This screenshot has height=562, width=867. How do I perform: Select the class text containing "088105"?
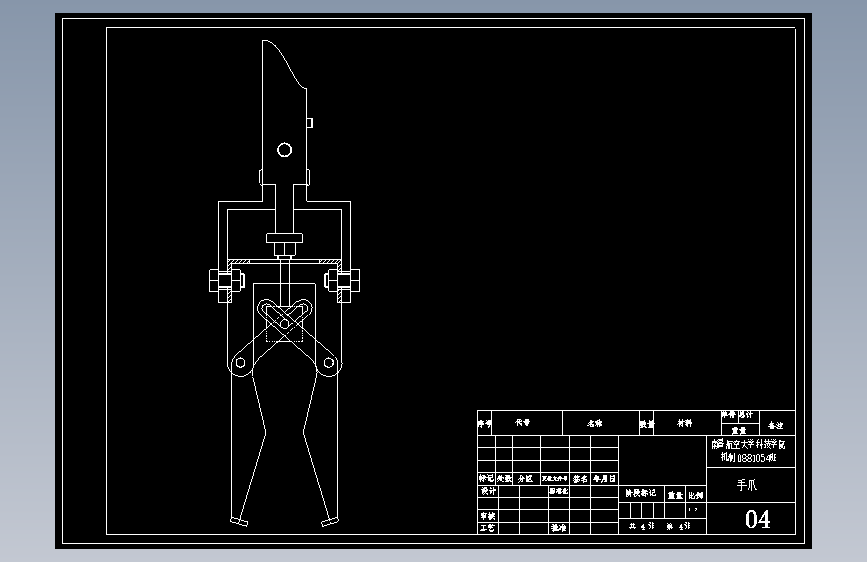(748, 457)
